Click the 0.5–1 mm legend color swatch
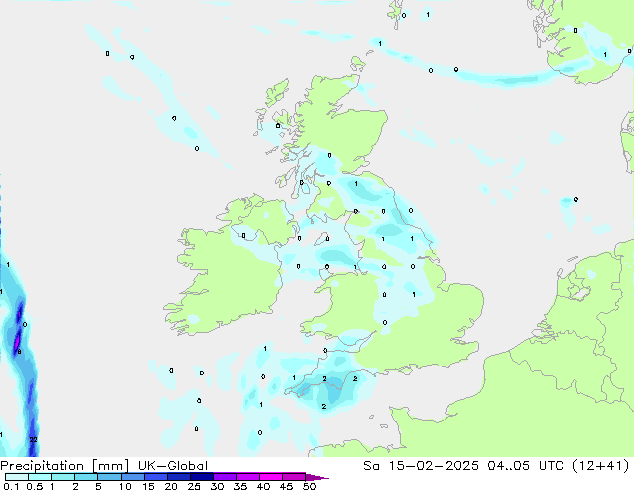634x490 pixels. (x=40, y=477)
